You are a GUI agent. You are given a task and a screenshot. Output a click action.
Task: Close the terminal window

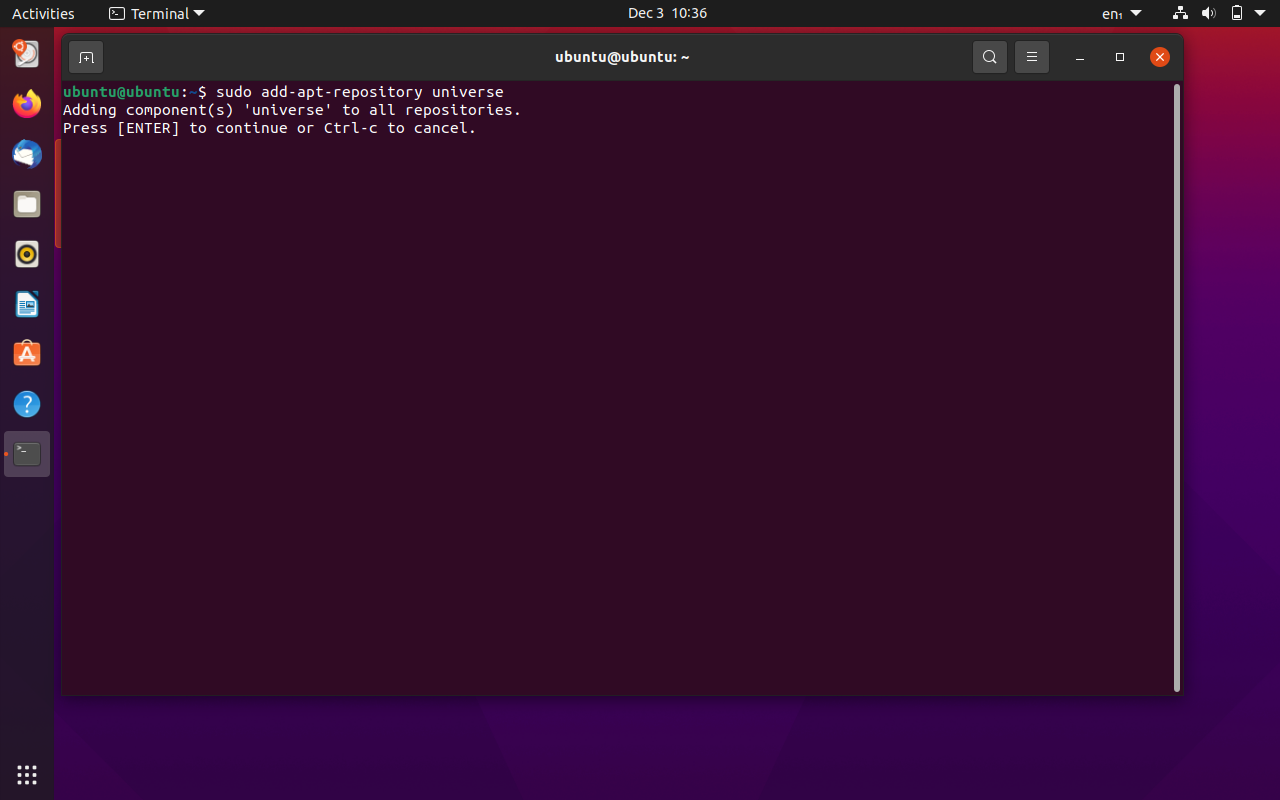pyautogui.click(x=1160, y=57)
